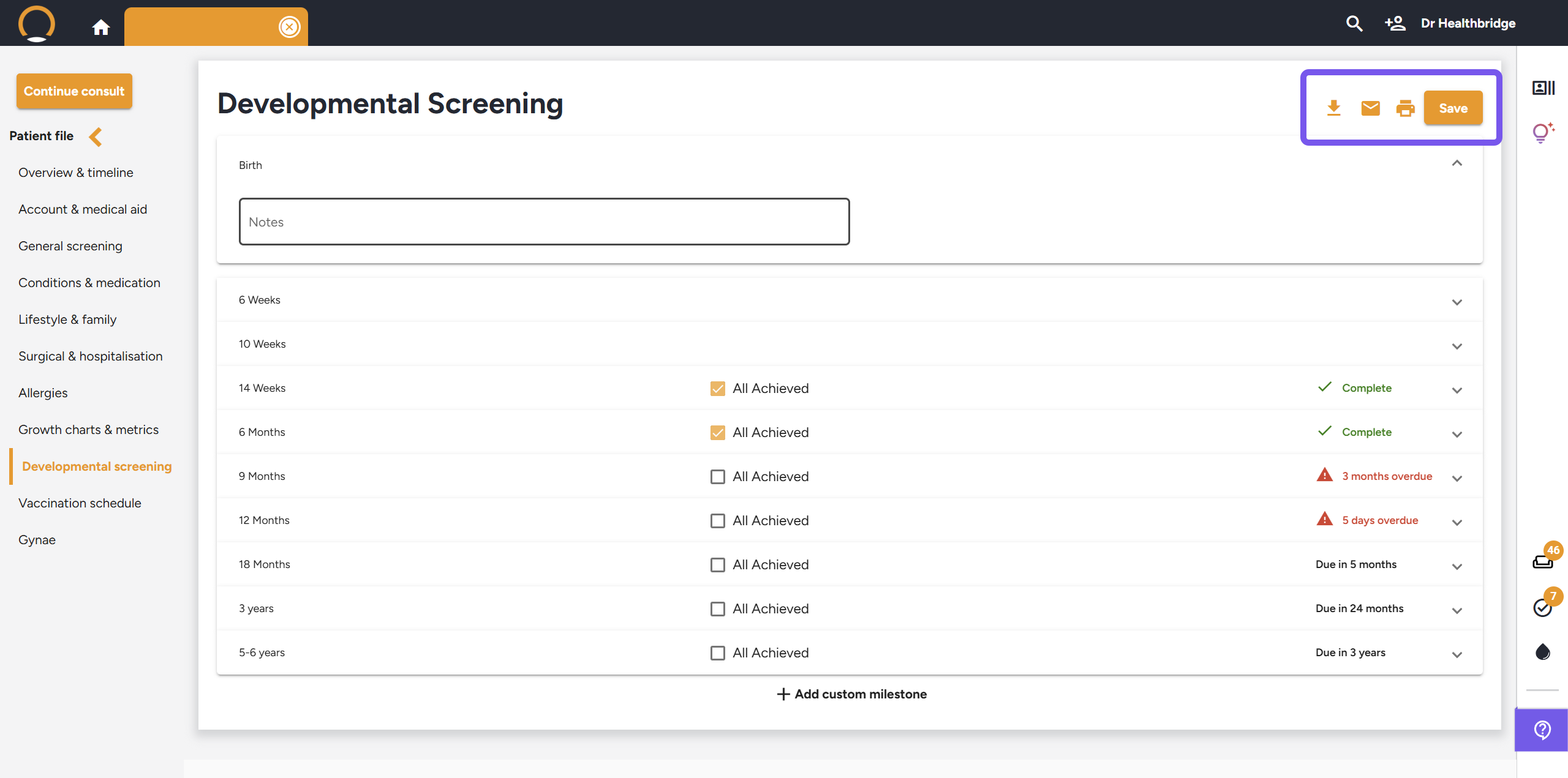The image size is (1568, 778).
Task: Click the download icon beside Save
Action: pos(1333,108)
